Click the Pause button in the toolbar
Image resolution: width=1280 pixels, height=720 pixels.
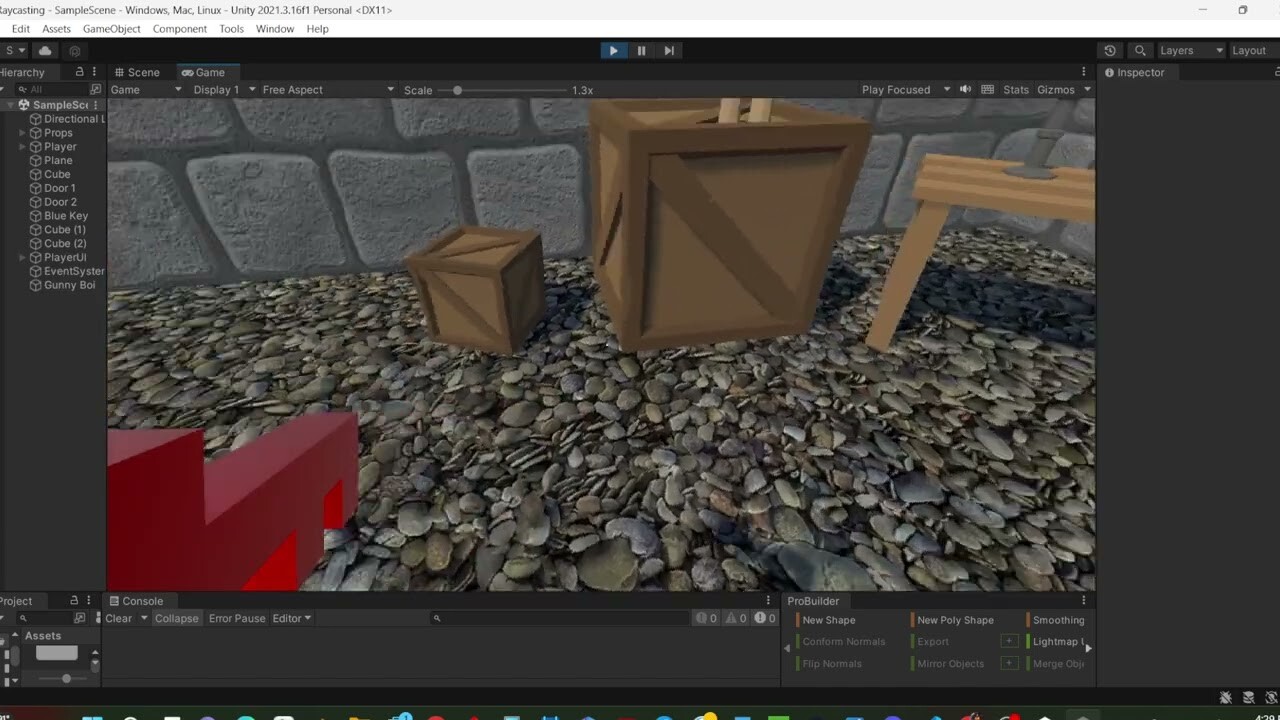[x=641, y=50]
